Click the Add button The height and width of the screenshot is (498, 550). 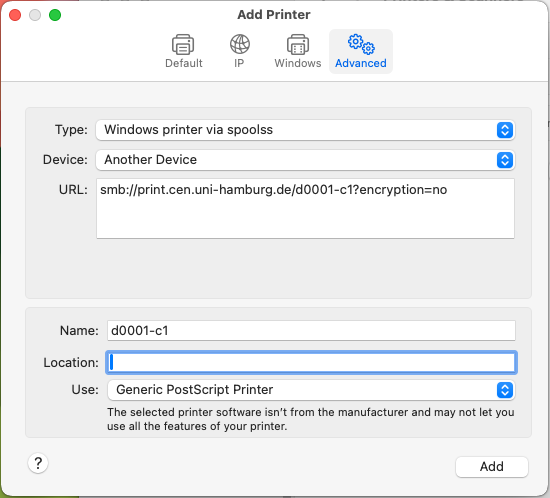492,466
